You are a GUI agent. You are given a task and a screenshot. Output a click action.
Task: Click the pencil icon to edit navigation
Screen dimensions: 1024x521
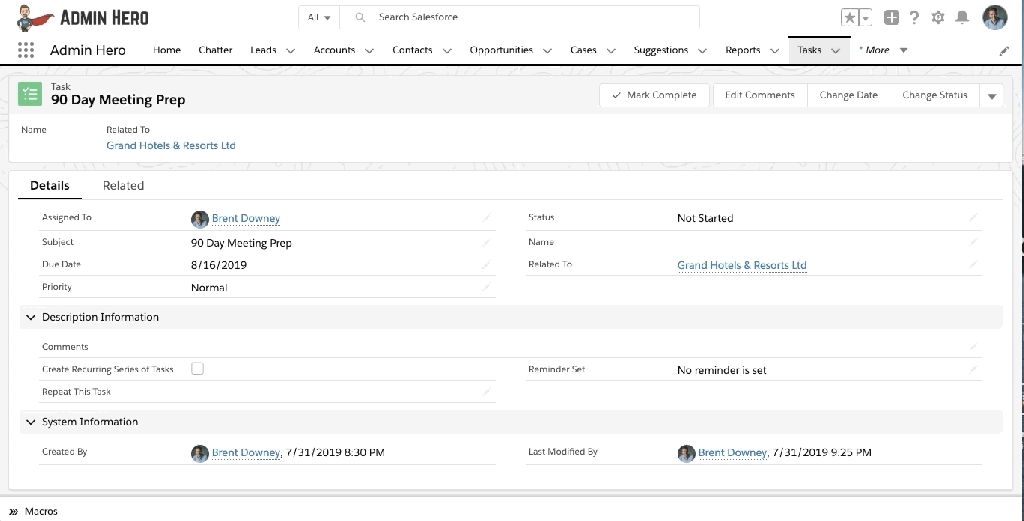[x=1004, y=50]
